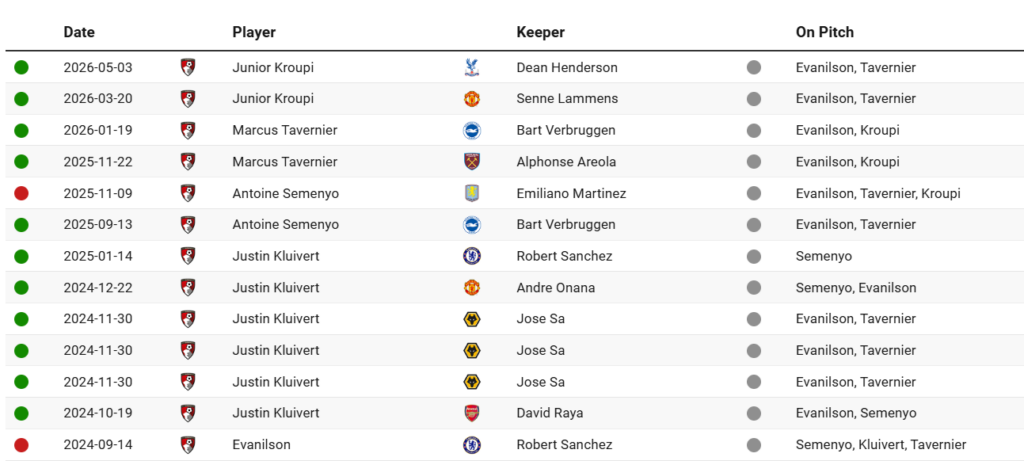The image size is (1024, 461).
Task: Click the Crystal Palace crest beside Dean Henderson
Action: [x=472, y=67]
